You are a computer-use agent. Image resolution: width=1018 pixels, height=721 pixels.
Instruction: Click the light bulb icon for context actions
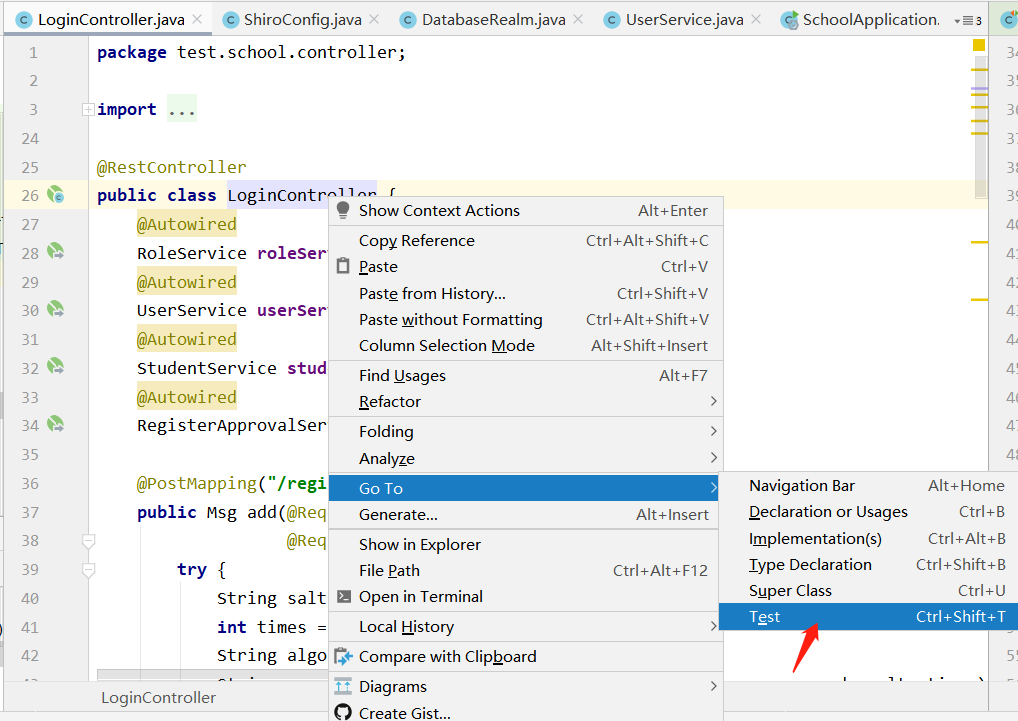click(343, 210)
